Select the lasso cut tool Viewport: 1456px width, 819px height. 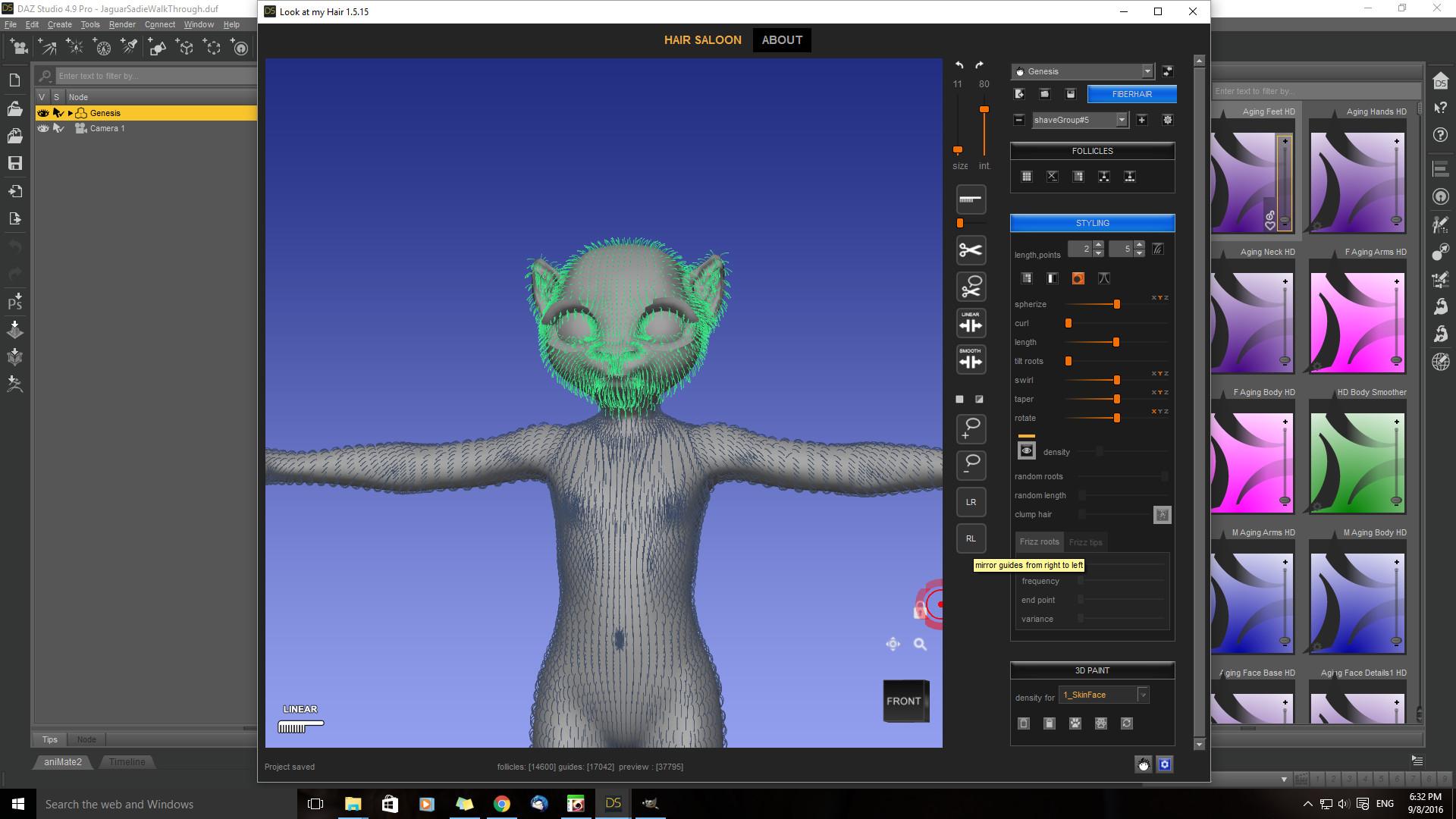(971, 287)
